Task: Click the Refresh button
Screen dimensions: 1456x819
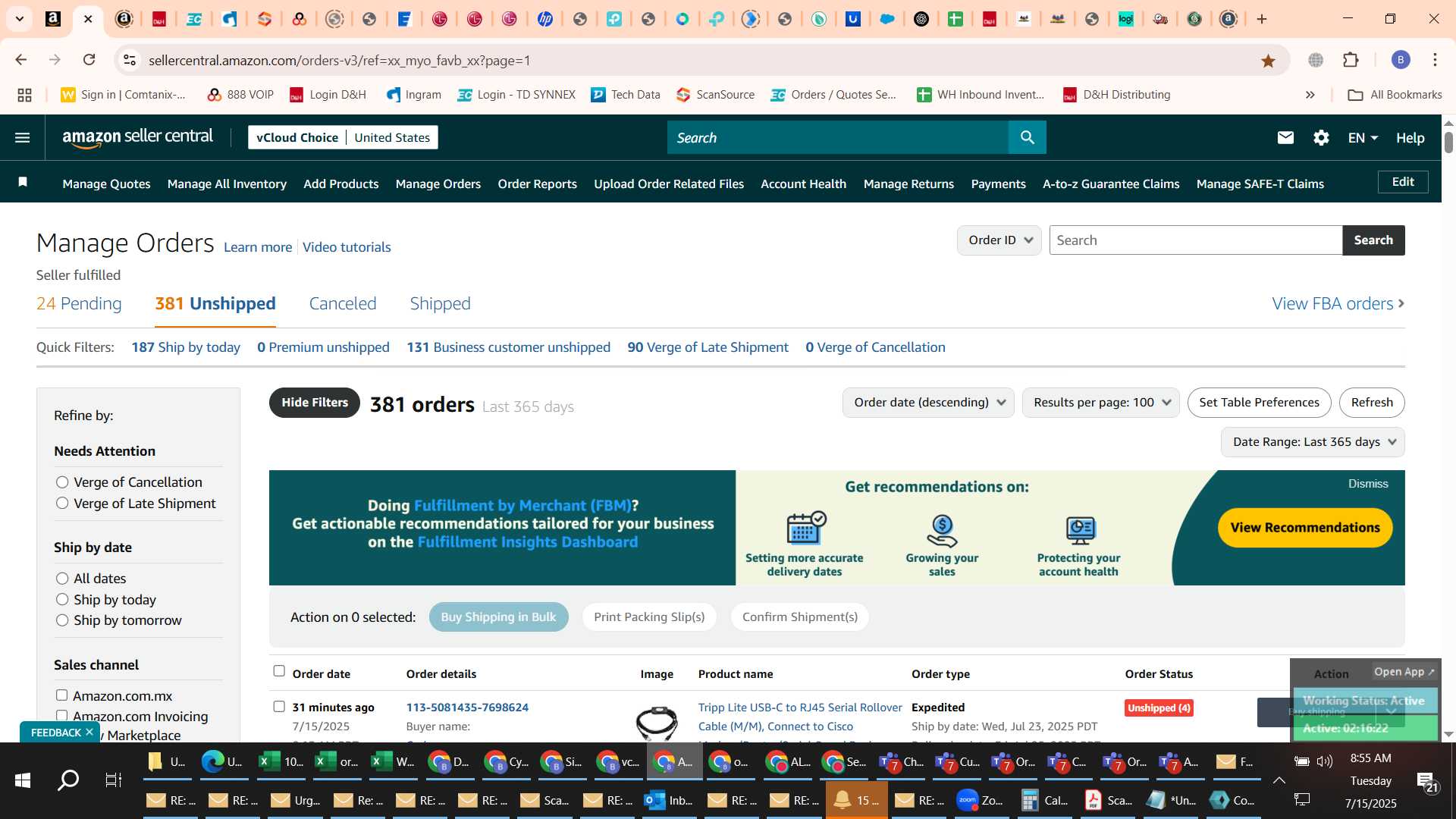Action: 1372,403
